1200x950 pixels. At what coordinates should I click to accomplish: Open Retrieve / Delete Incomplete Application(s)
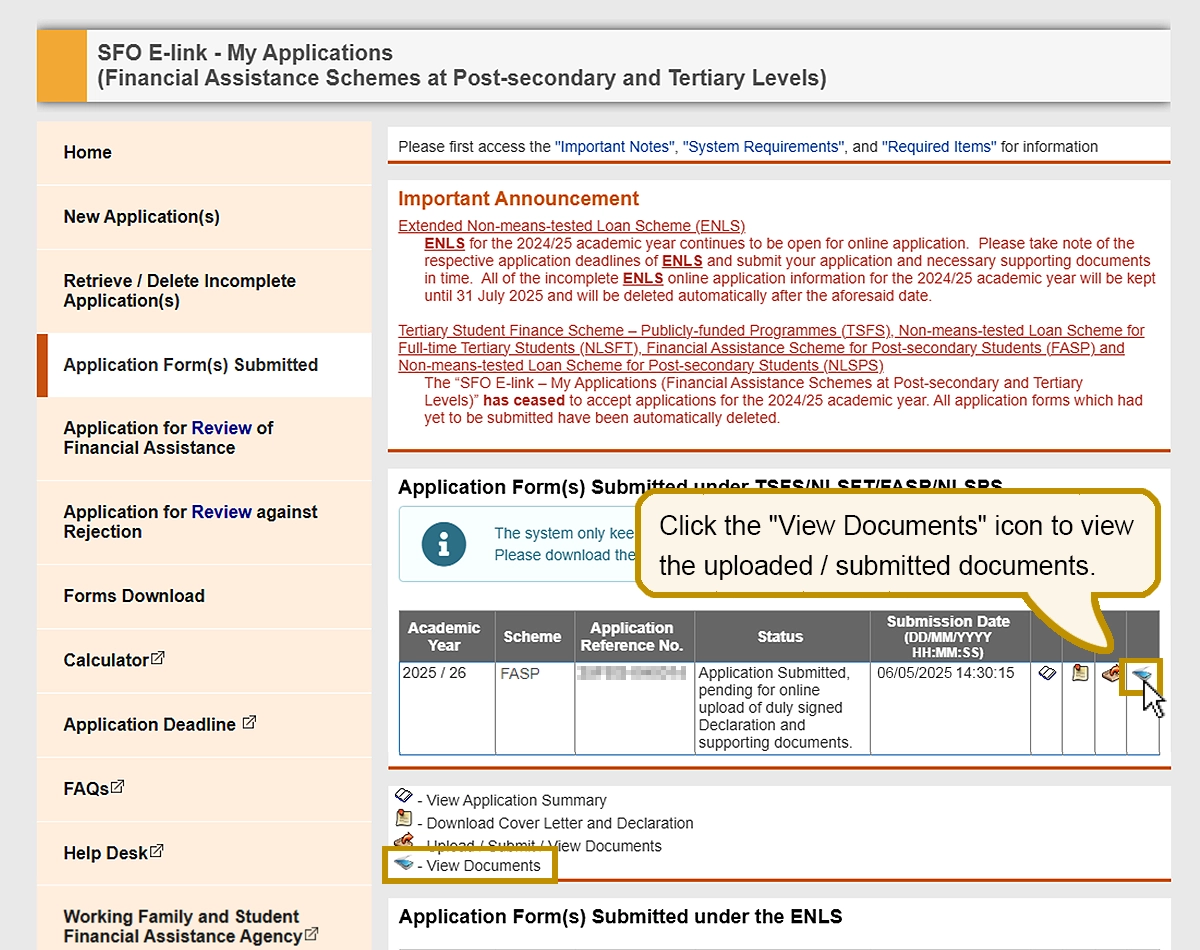point(179,291)
